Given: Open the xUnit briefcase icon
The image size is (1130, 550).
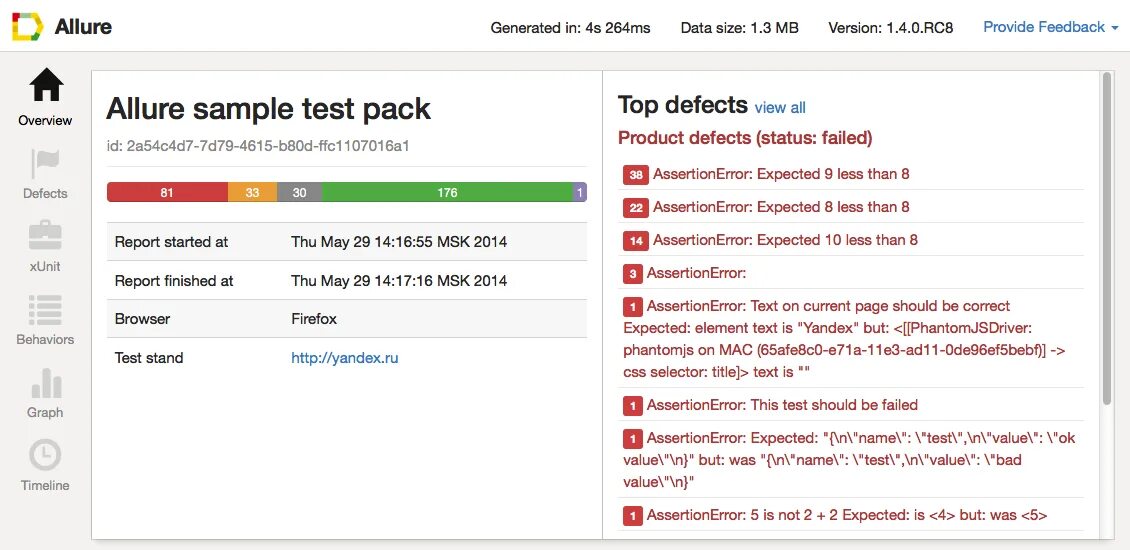Looking at the screenshot, I should (46, 235).
